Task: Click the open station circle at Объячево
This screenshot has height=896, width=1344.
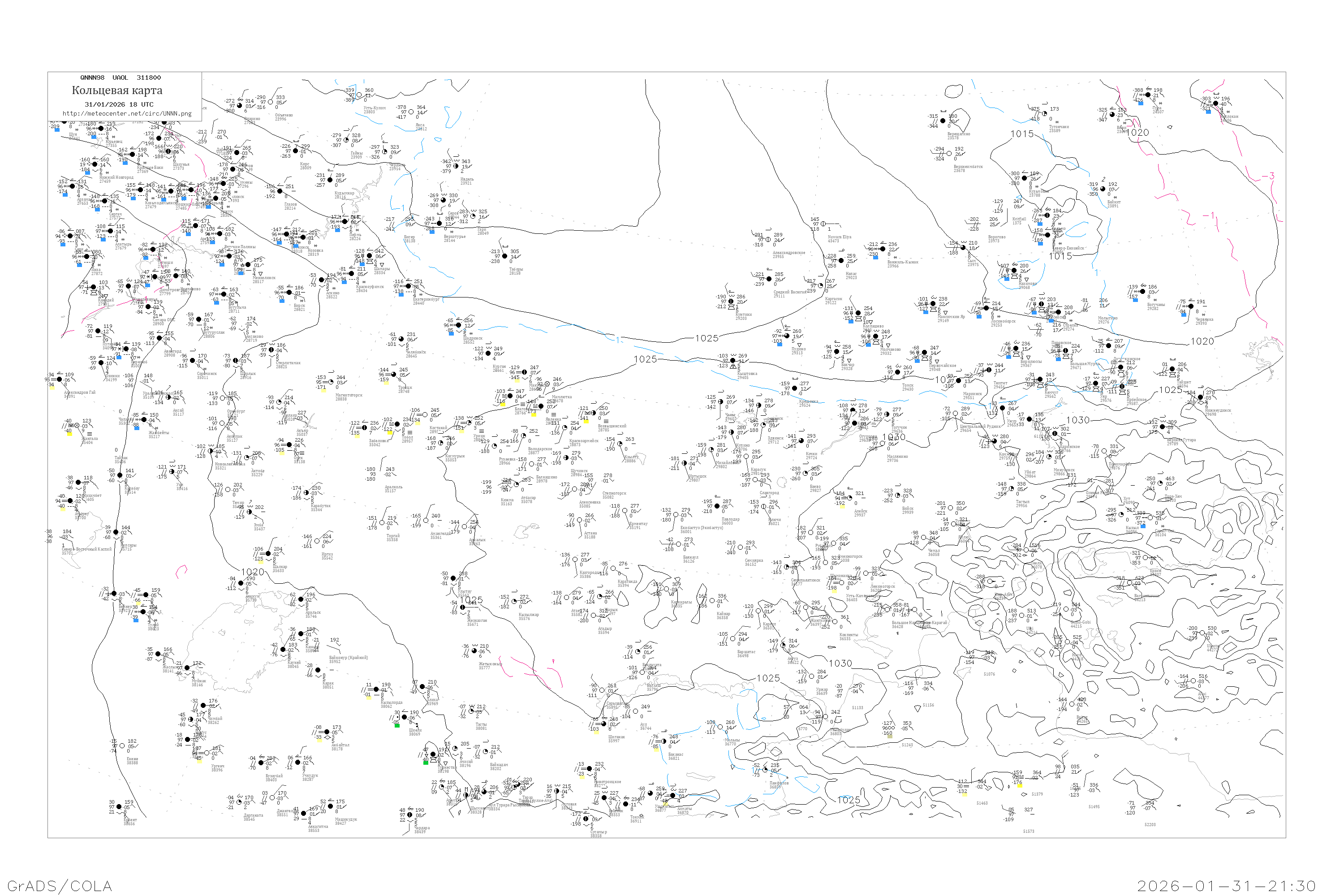Action: (x=270, y=102)
